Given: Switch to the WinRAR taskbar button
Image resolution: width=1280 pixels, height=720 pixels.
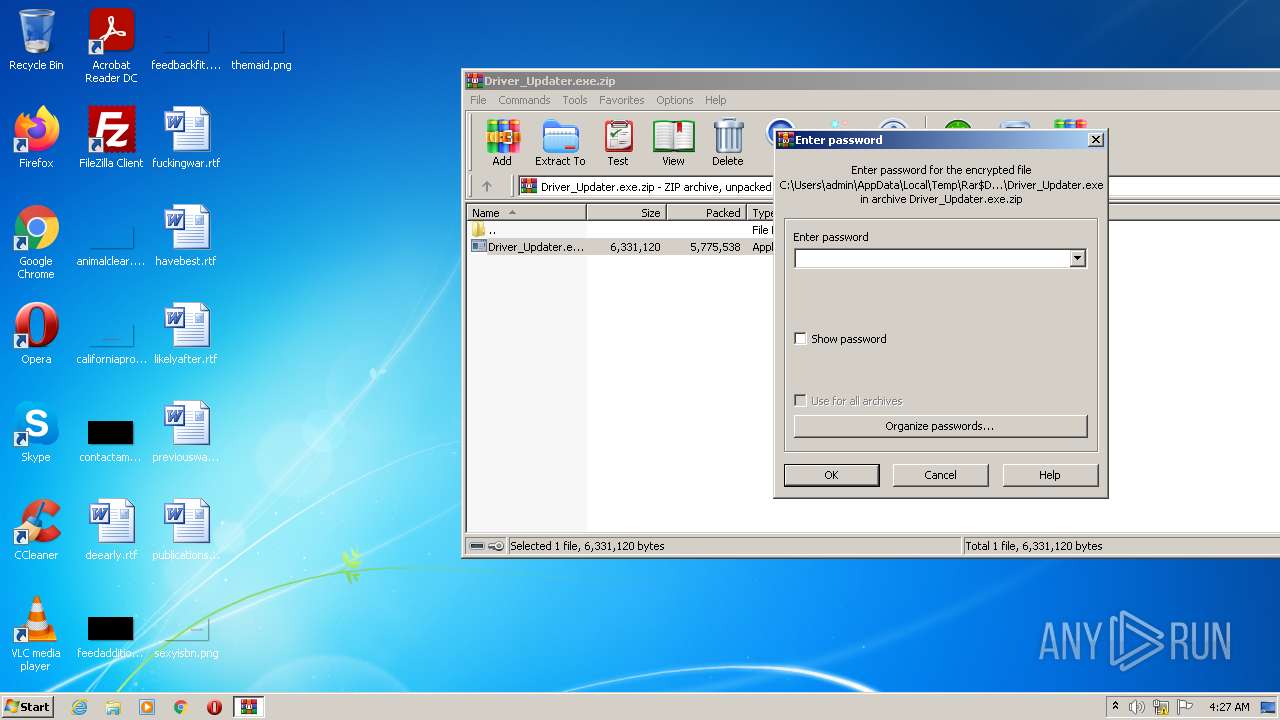Looking at the screenshot, I should [x=249, y=707].
